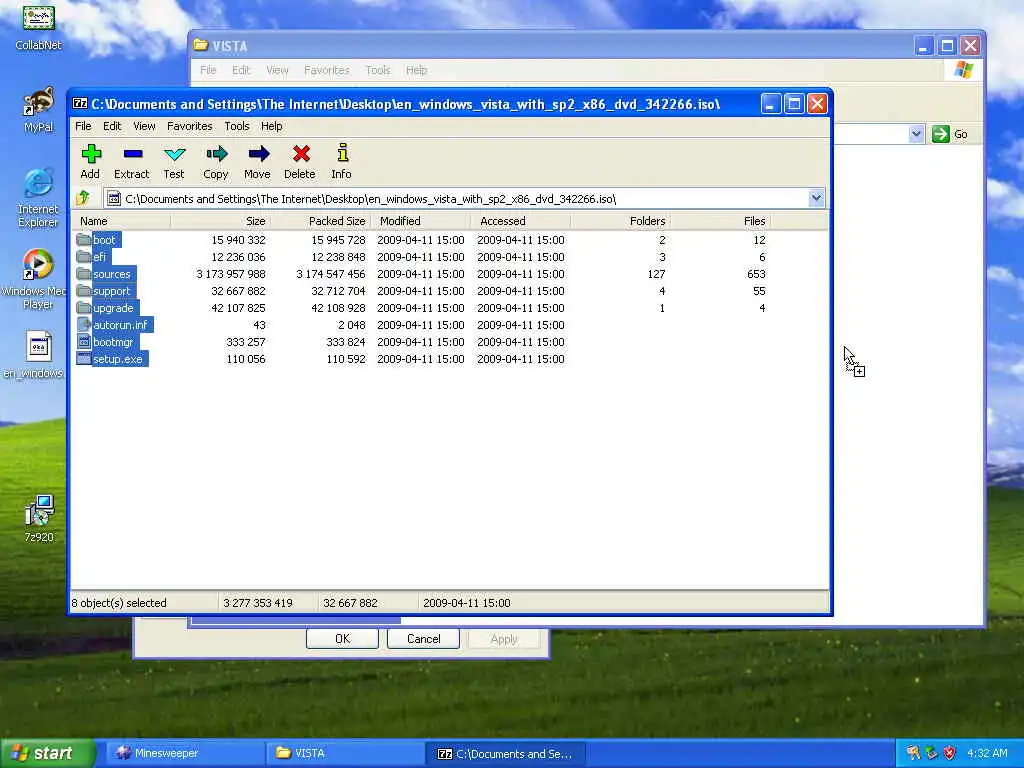Screen dimensions: 1024x768
Task: Click the start button
Action: coord(47,753)
